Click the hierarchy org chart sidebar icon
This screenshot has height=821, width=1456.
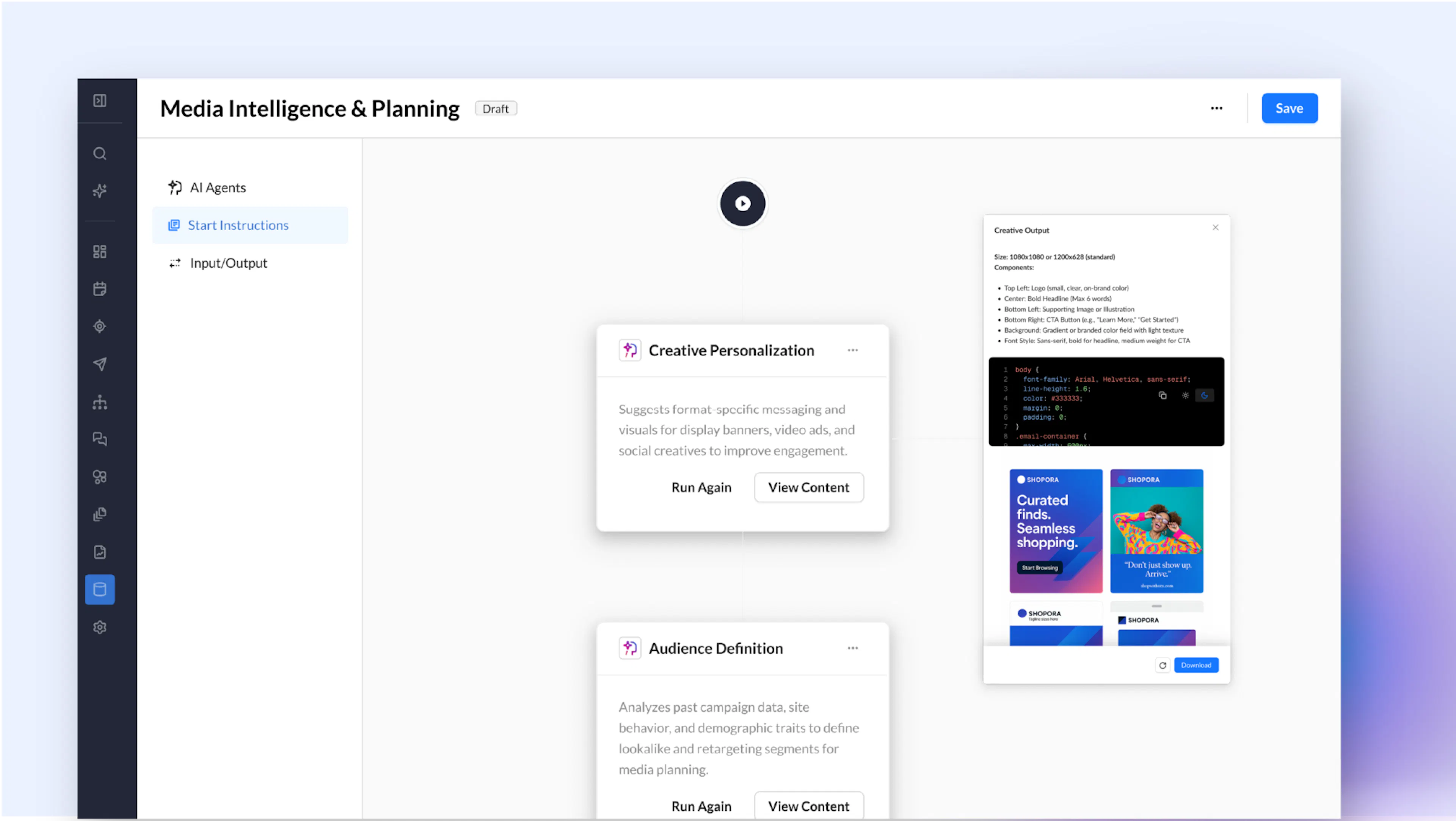pyautogui.click(x=99, y=402)
